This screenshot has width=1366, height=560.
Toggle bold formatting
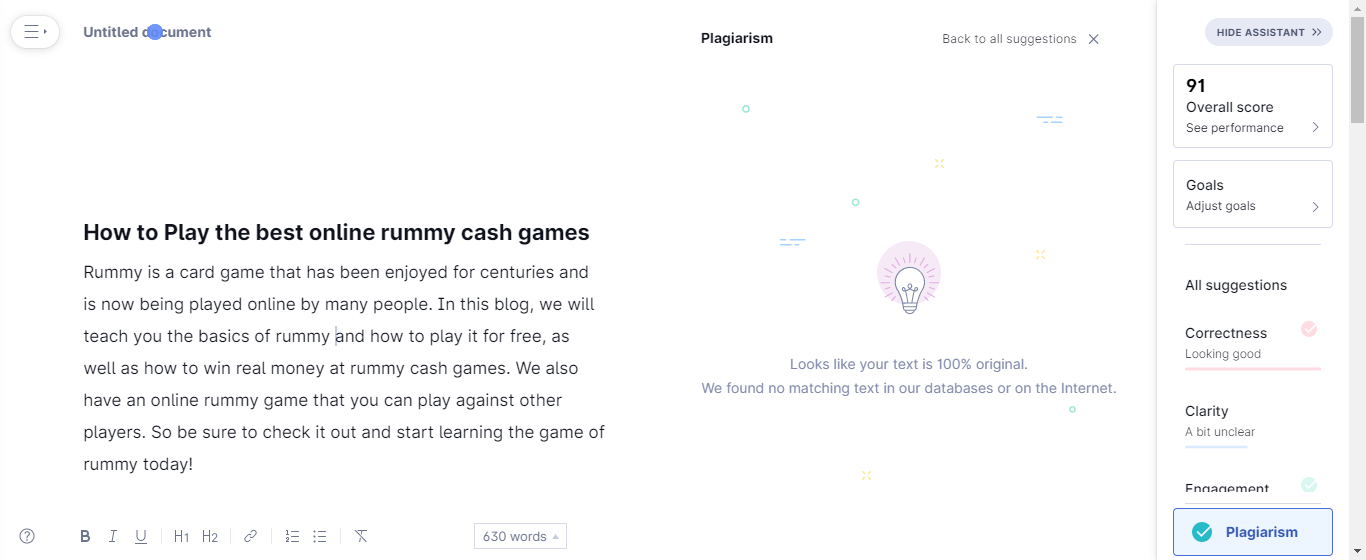pyautogui.click(x=85, y=537)
